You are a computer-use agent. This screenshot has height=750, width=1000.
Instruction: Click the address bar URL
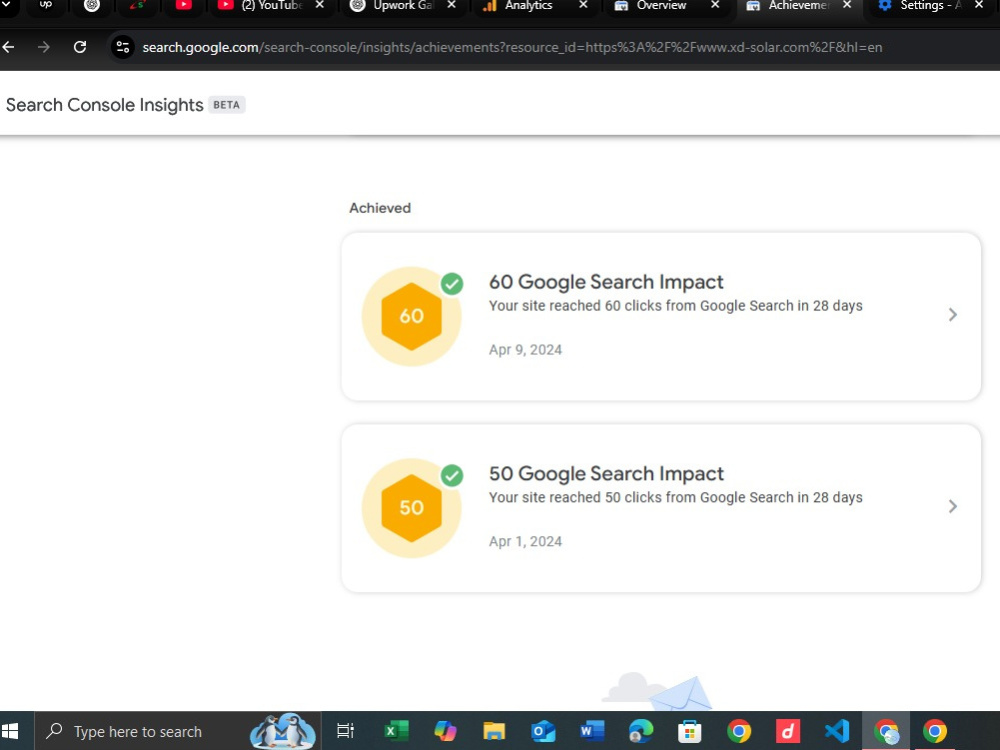(x=512, y=47)
